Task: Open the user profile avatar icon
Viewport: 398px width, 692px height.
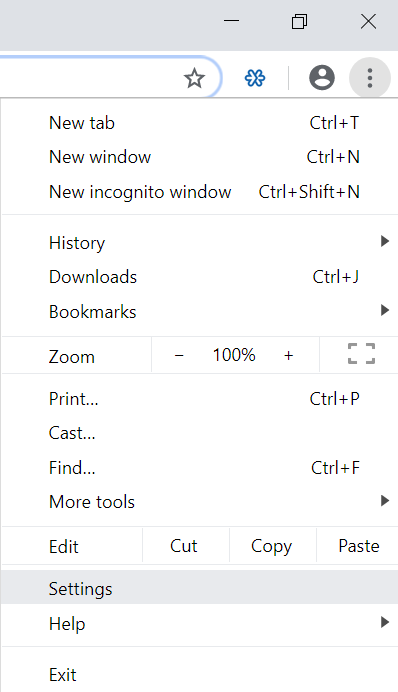Action: (x=322, y=78)
